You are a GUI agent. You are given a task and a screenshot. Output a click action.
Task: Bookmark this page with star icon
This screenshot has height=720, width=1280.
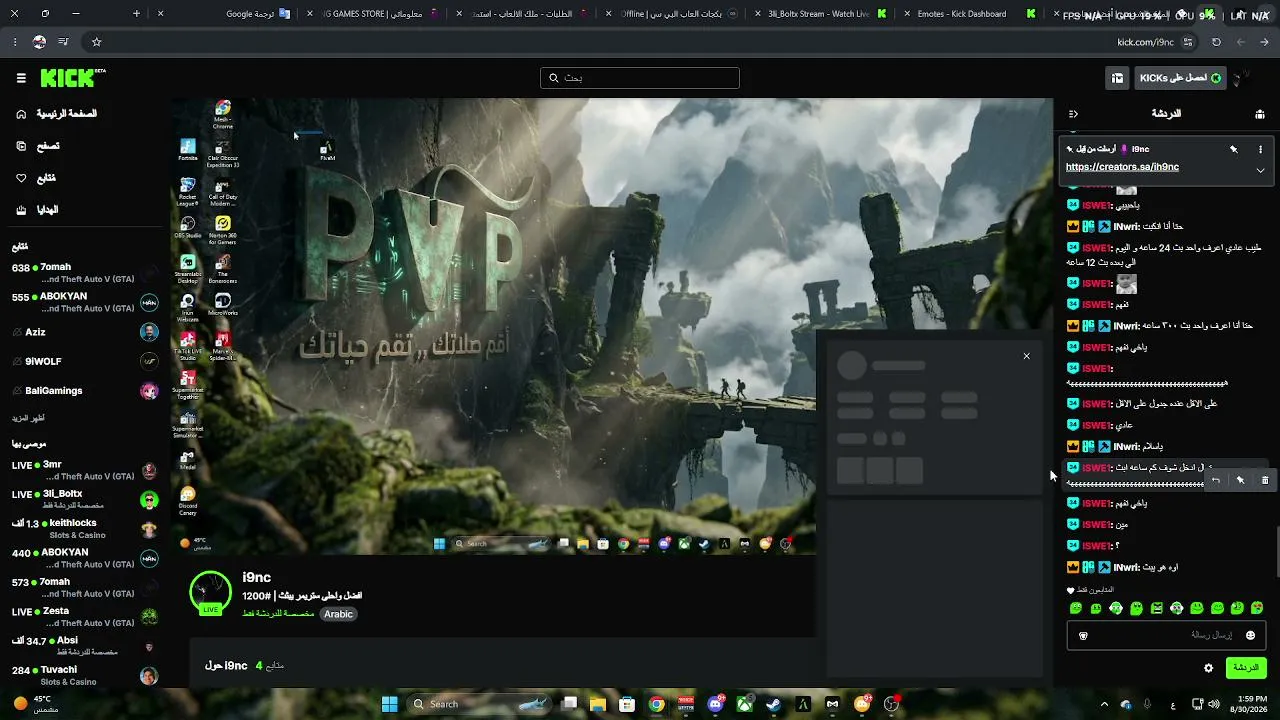pyautogui.click(x=96, y=42)
